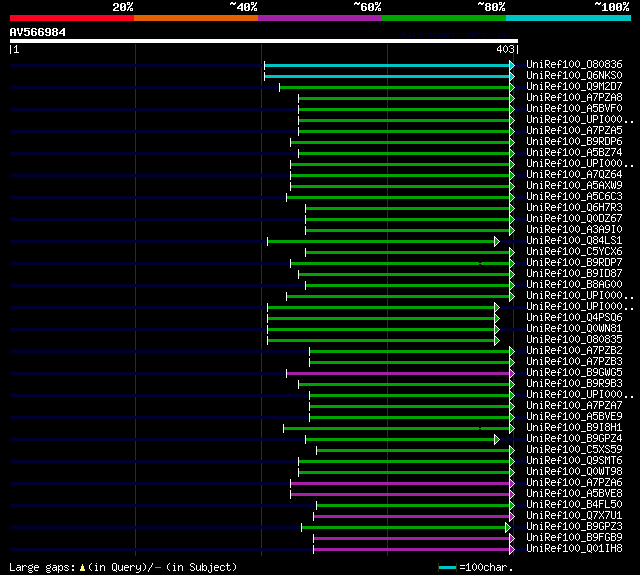
Task: Select the UniRef100_B9GPZ4 label
Action: point(574,439)
